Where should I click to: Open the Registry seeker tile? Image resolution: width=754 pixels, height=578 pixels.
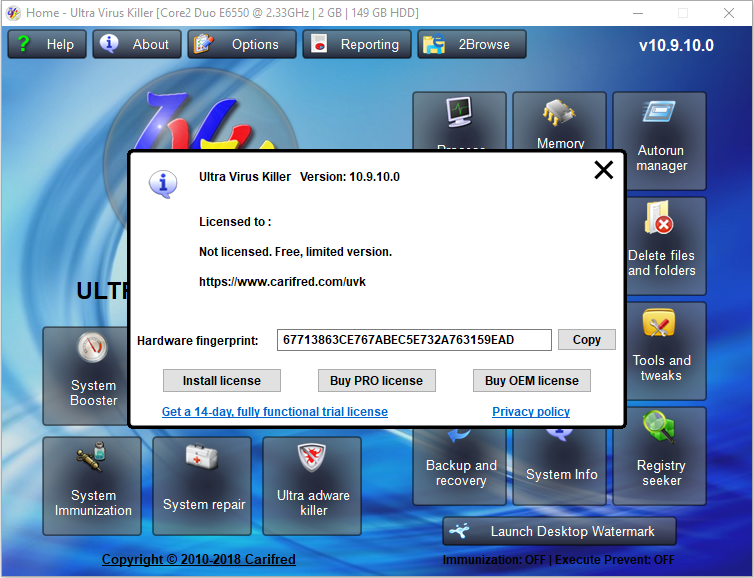coord(659,456)
